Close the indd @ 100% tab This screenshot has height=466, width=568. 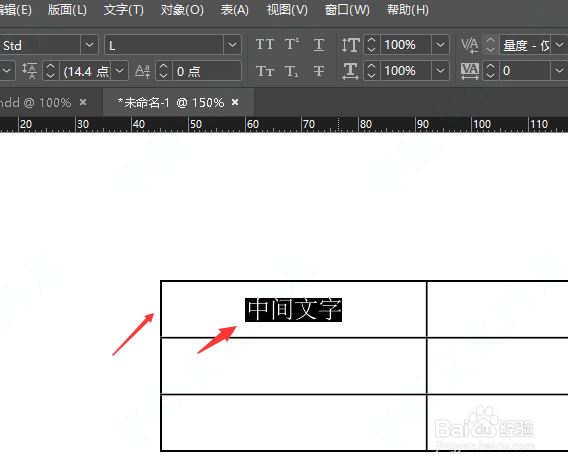83,103
